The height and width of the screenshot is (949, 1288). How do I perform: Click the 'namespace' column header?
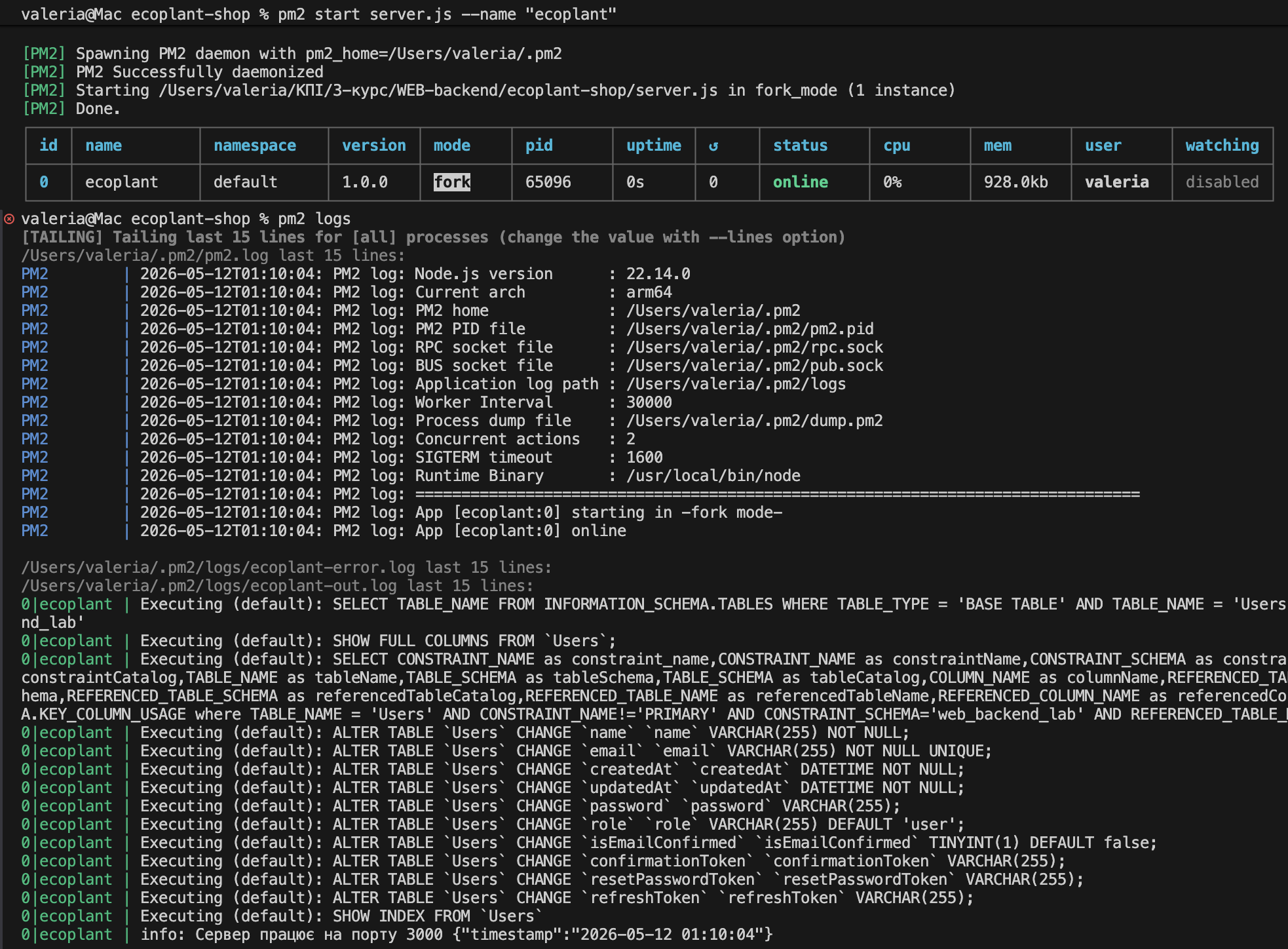click(255, 145)
